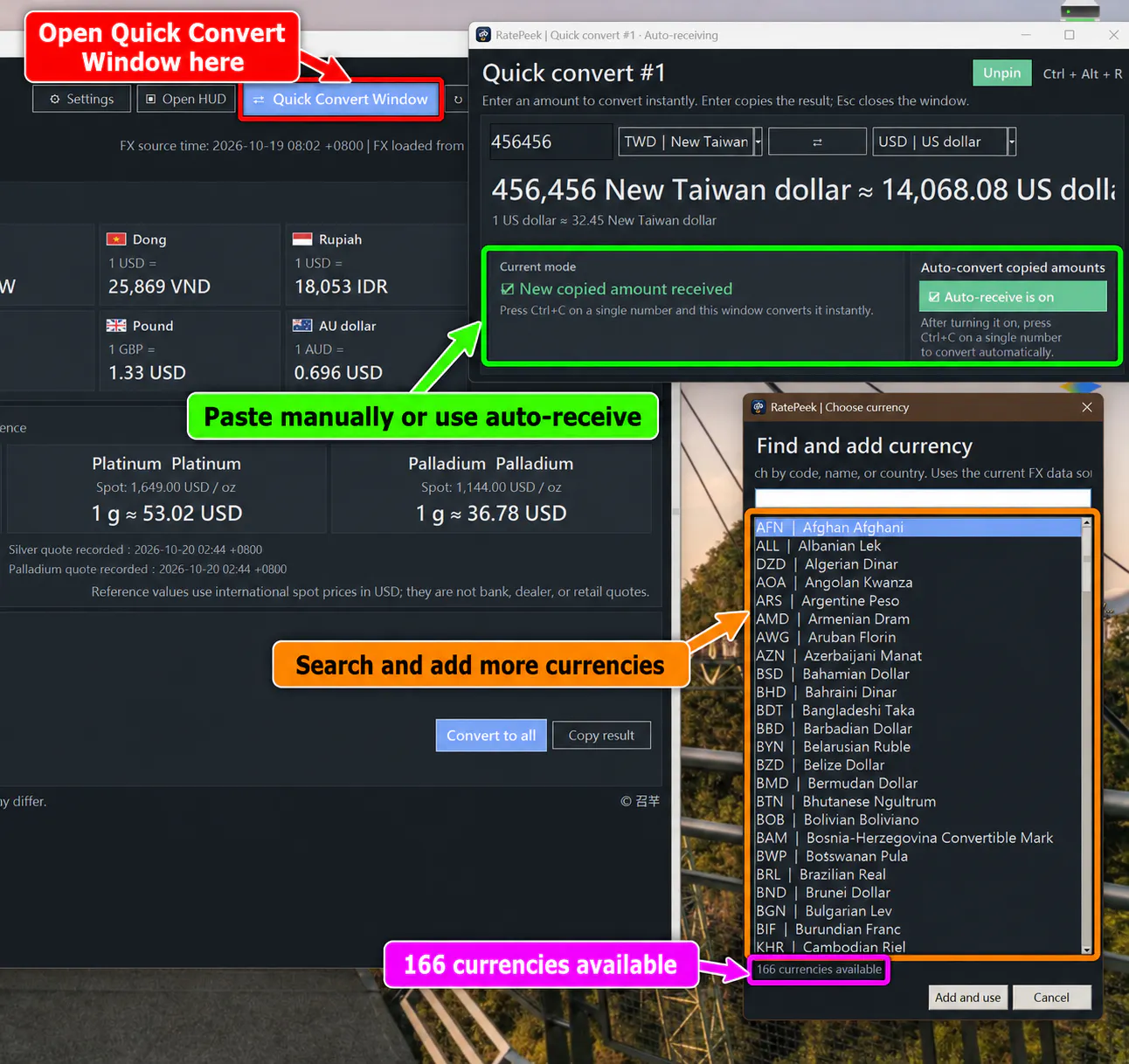The width and height of the screenshot is (1129, 1064).
Task: Select AFN | Afghan Afghani in the list
Action: coord(918,528)
